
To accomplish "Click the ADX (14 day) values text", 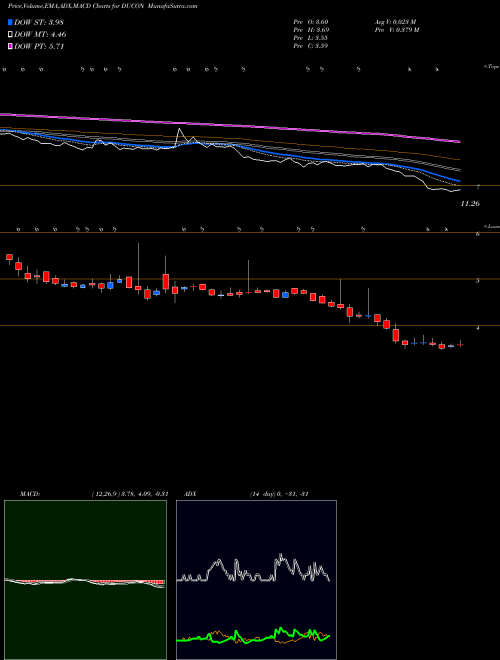I will pyautogui.click(x=279, y=494).
